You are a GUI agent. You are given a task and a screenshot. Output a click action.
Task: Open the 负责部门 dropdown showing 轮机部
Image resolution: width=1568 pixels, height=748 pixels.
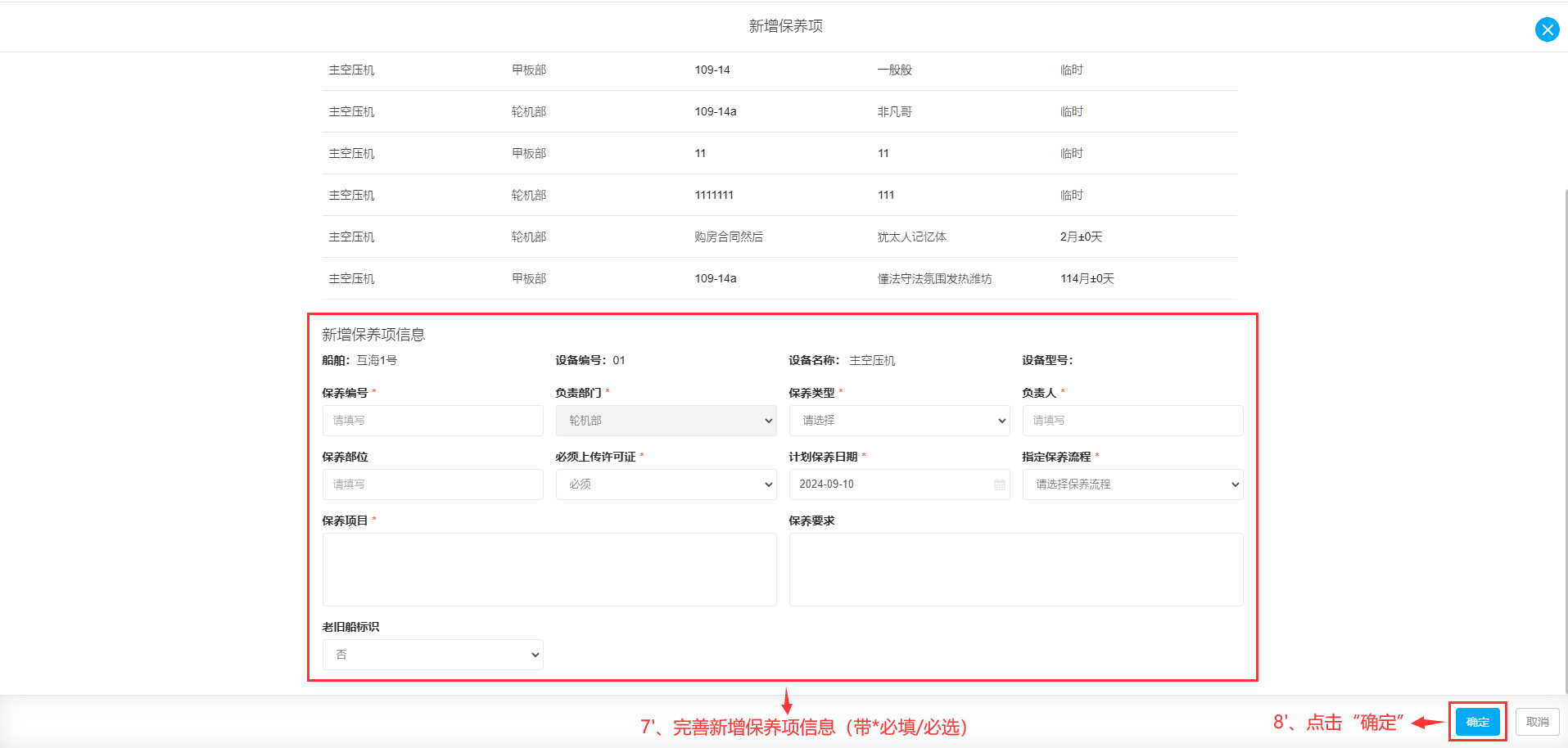666,421
